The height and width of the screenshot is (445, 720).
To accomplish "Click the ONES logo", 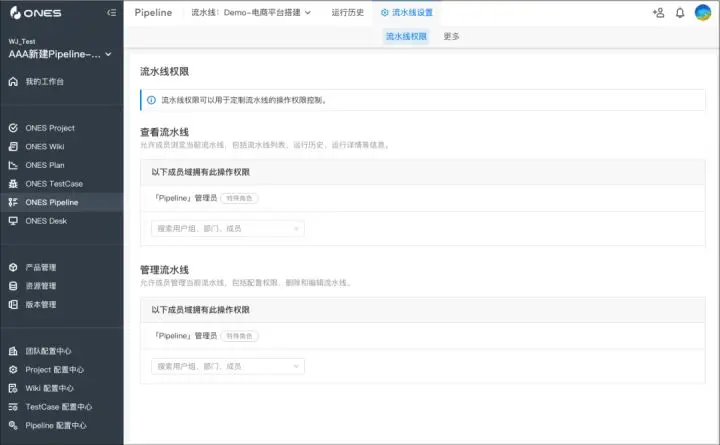I will [35, 12].
